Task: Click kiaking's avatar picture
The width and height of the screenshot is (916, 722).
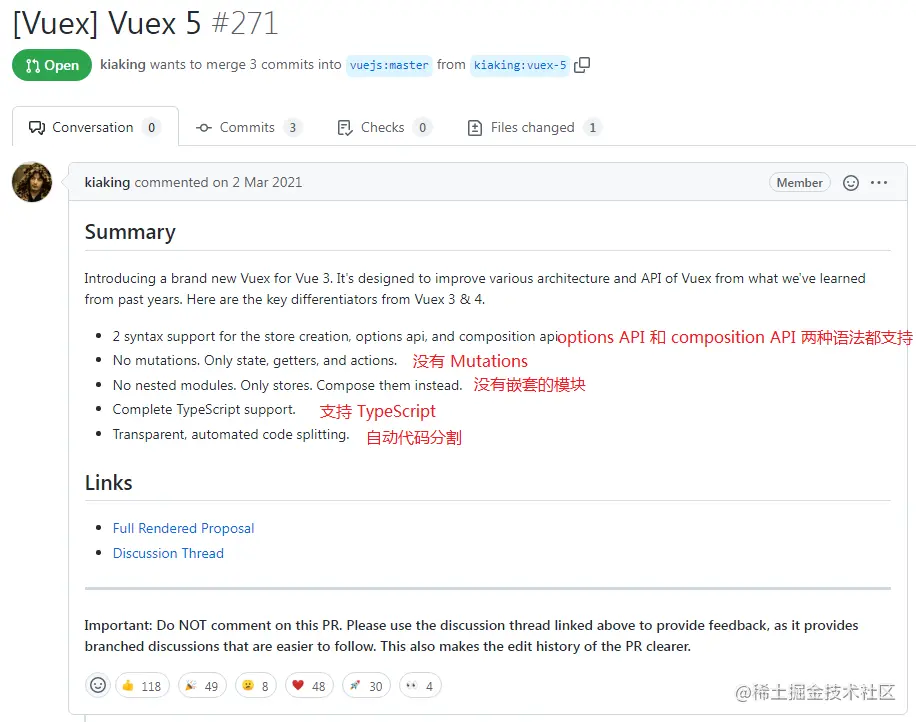Action: [32, 182]
